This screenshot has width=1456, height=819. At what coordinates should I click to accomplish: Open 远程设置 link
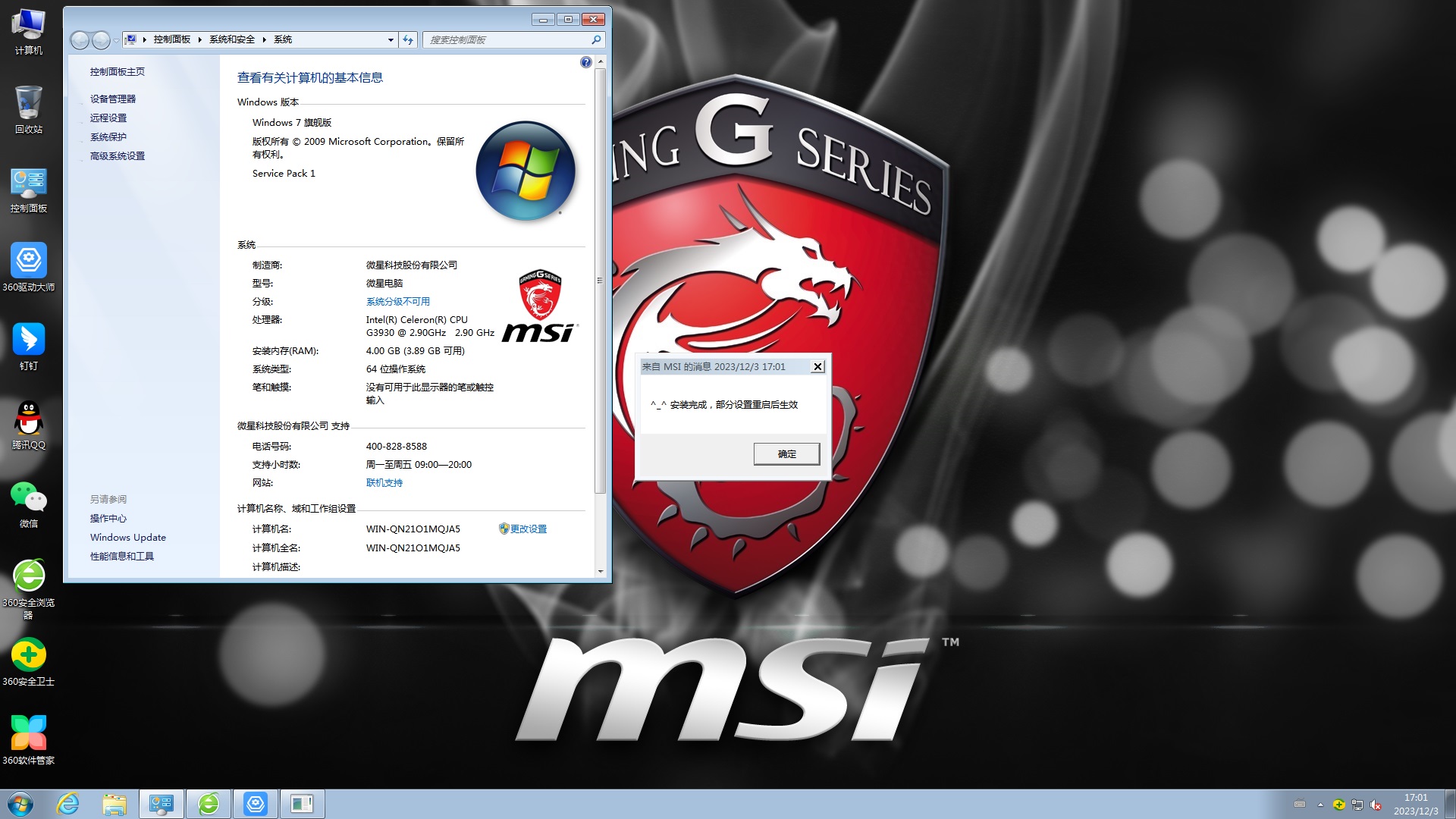coord(108,118)
